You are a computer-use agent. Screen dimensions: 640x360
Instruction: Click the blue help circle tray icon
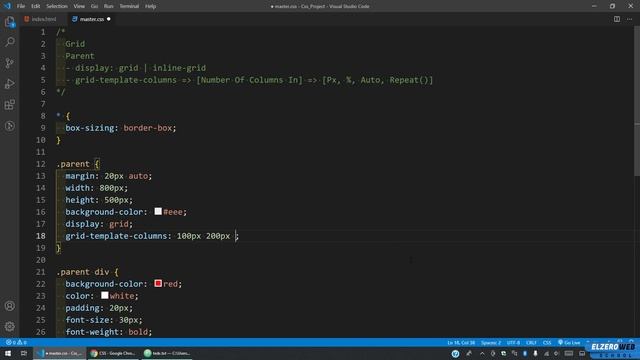tap(456, 354)
